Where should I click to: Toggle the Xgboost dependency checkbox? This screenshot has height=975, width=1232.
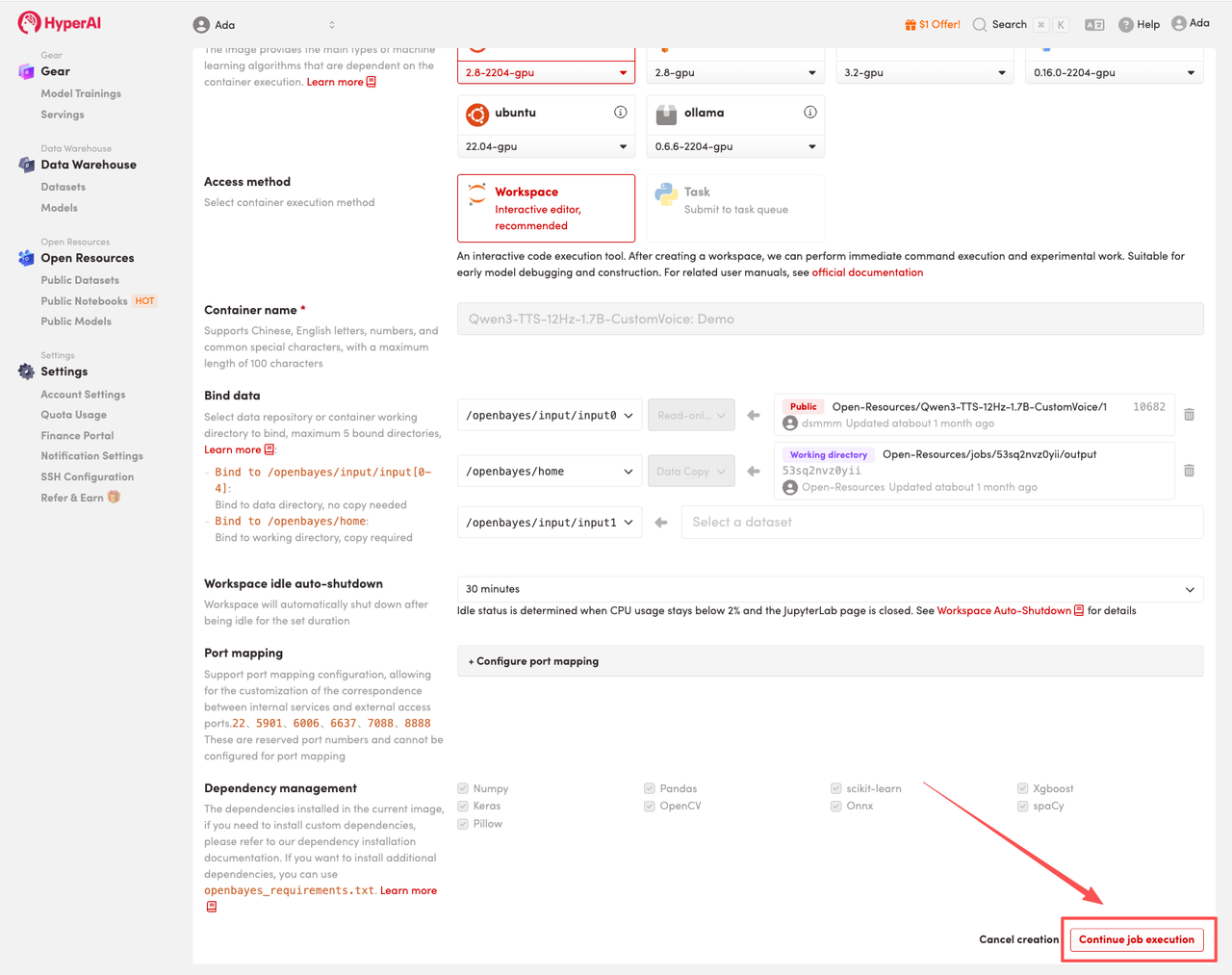pyautogui.click(x=1022, y=788)
